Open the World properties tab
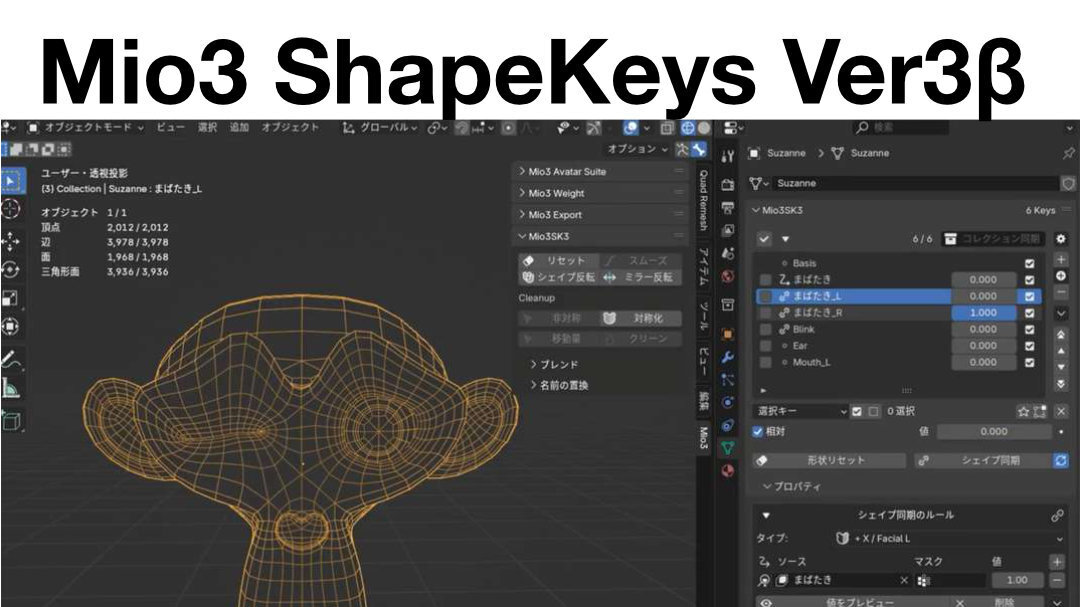Image resolution: width=1080 pixels, height=607 pixels. coord(727,276)
